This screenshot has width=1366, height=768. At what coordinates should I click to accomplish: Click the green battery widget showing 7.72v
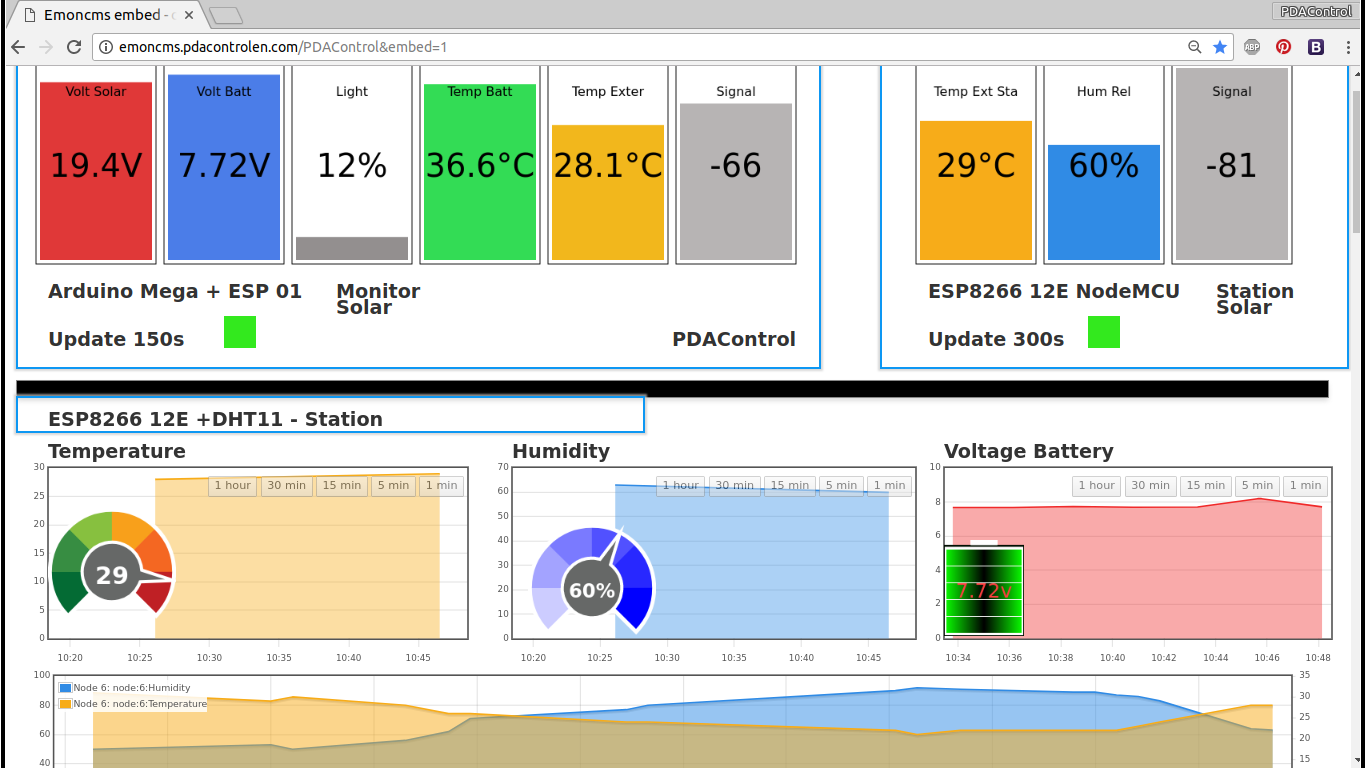(984, 590)
